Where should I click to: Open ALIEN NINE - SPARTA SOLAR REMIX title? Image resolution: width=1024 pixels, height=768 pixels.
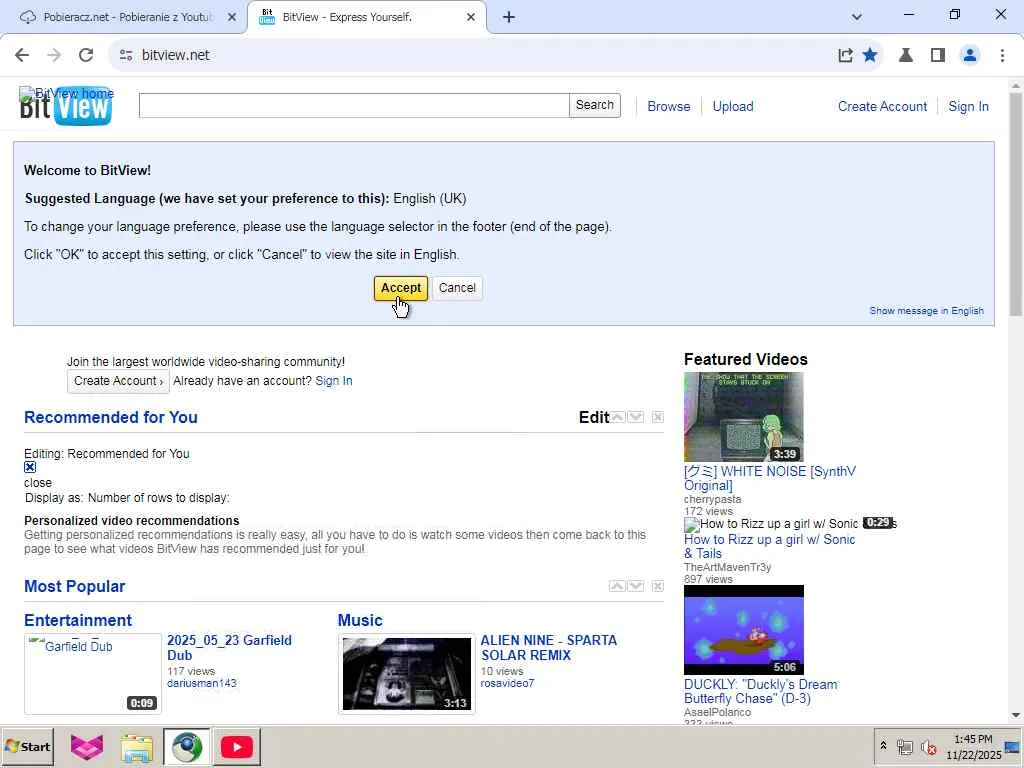549,648
